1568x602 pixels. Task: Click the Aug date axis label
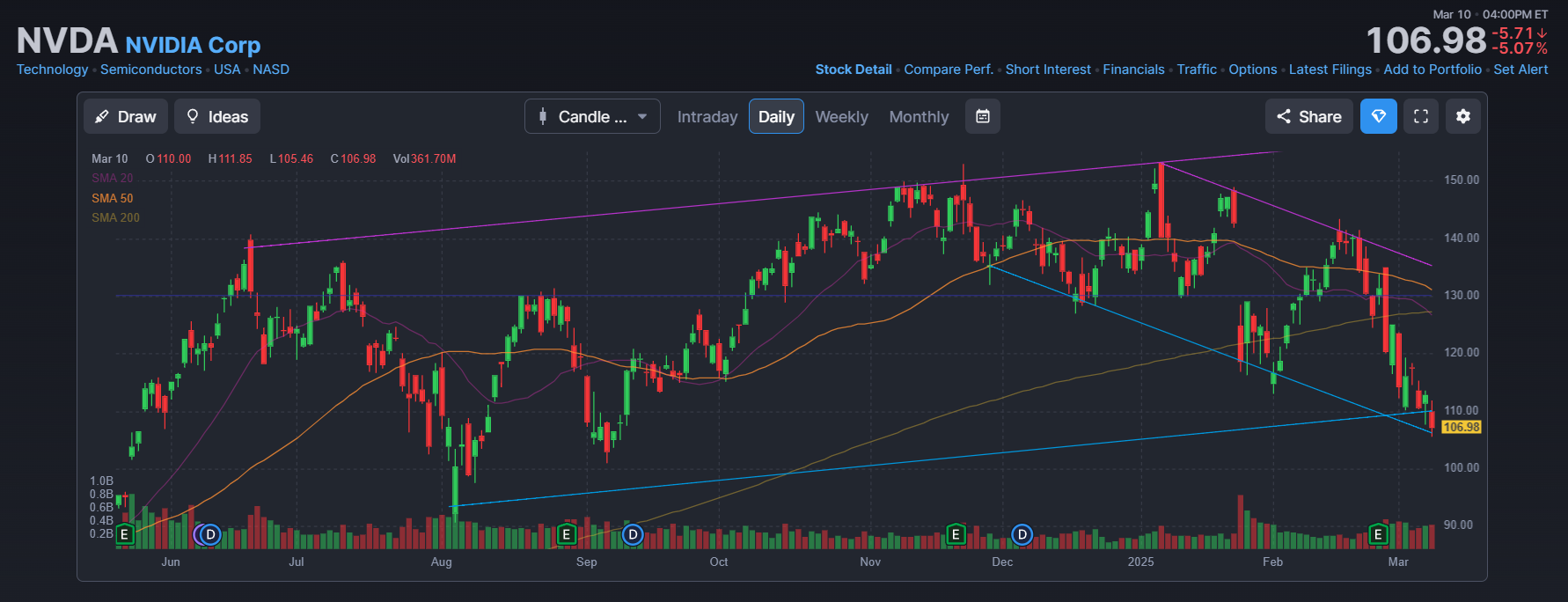tap(441, 562)
